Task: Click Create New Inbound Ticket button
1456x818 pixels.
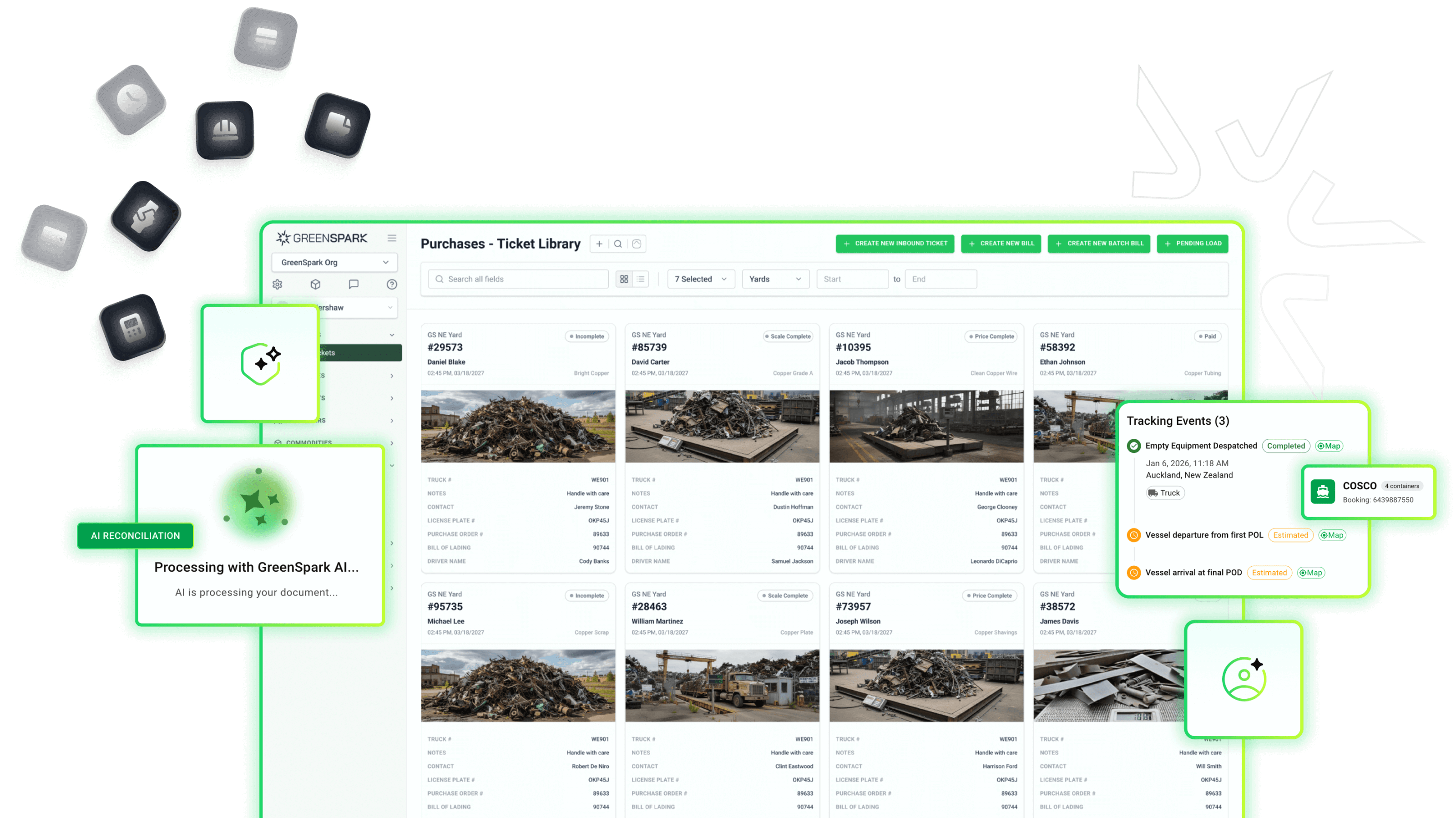Action: [x=895, y=244]
